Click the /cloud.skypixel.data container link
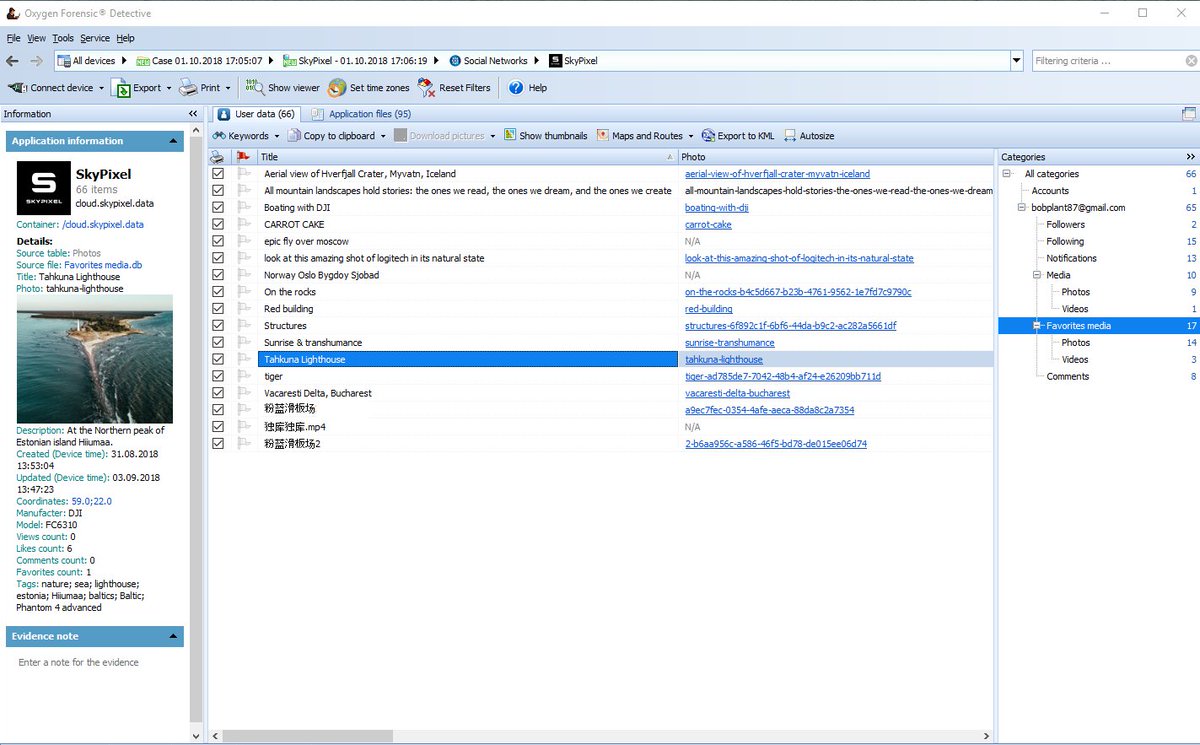 103,225
